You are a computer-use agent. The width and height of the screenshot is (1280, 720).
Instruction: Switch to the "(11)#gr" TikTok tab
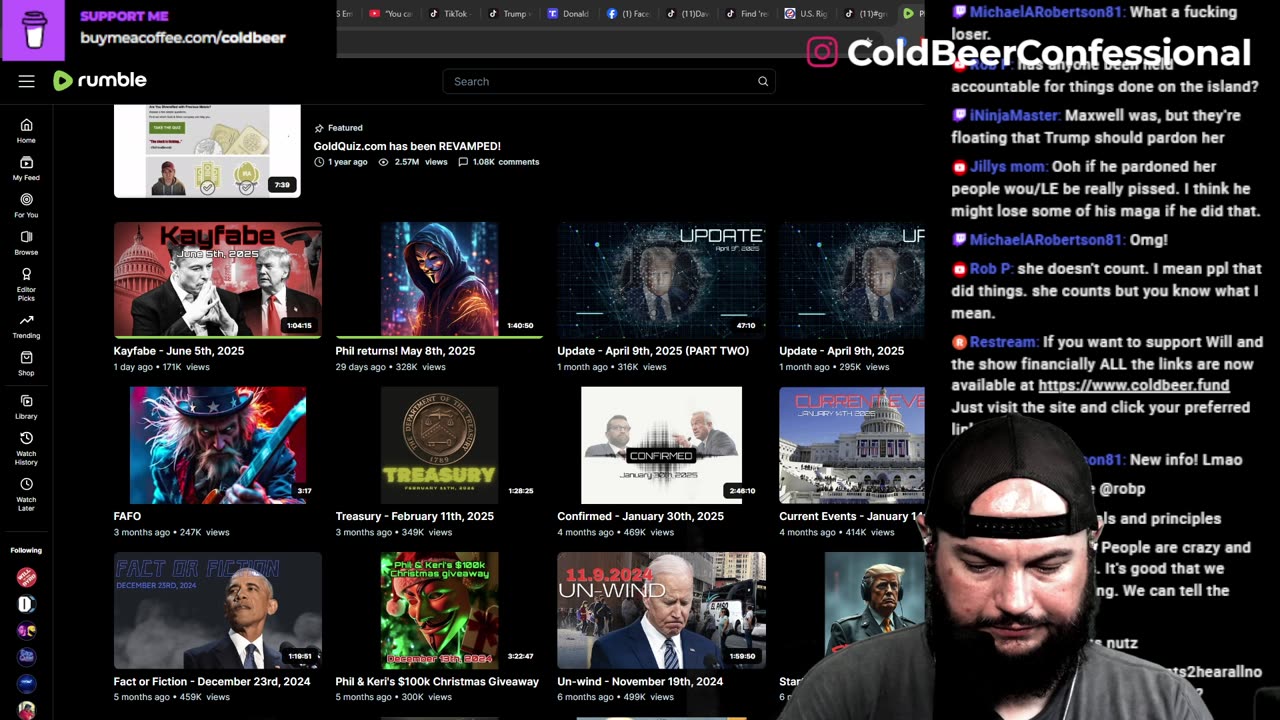865,14
